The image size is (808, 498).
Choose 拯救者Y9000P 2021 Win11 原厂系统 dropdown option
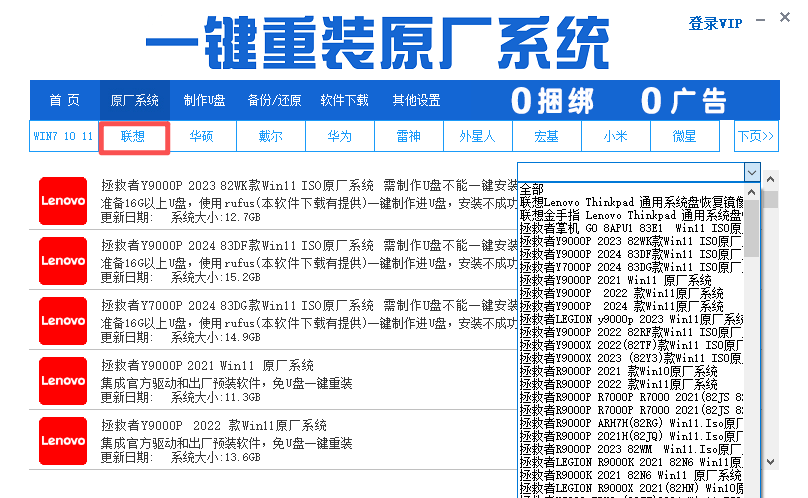pyautogui.click(x=631, y=280)
